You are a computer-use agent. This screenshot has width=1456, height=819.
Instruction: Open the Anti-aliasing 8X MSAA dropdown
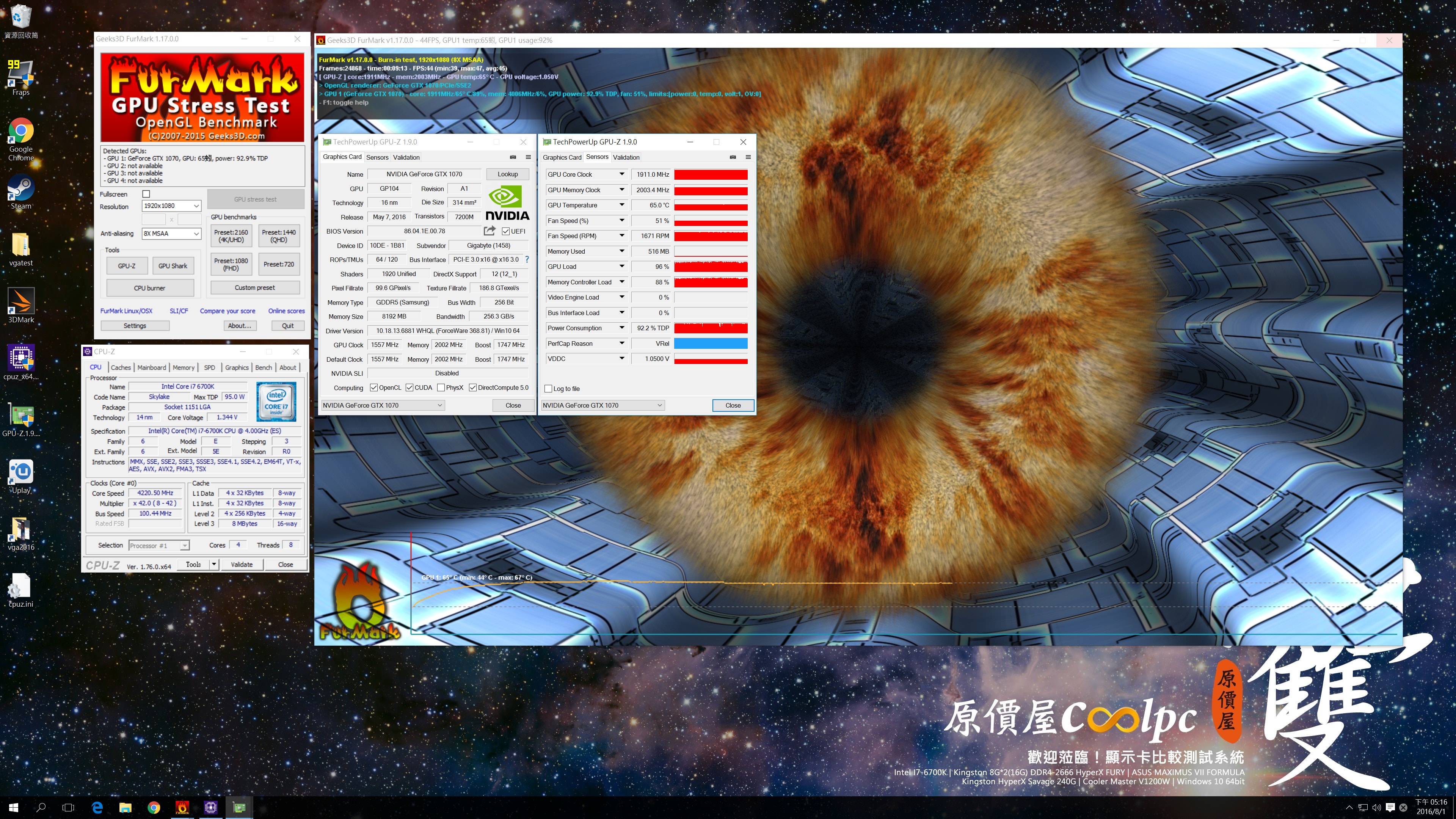point(171,234)
